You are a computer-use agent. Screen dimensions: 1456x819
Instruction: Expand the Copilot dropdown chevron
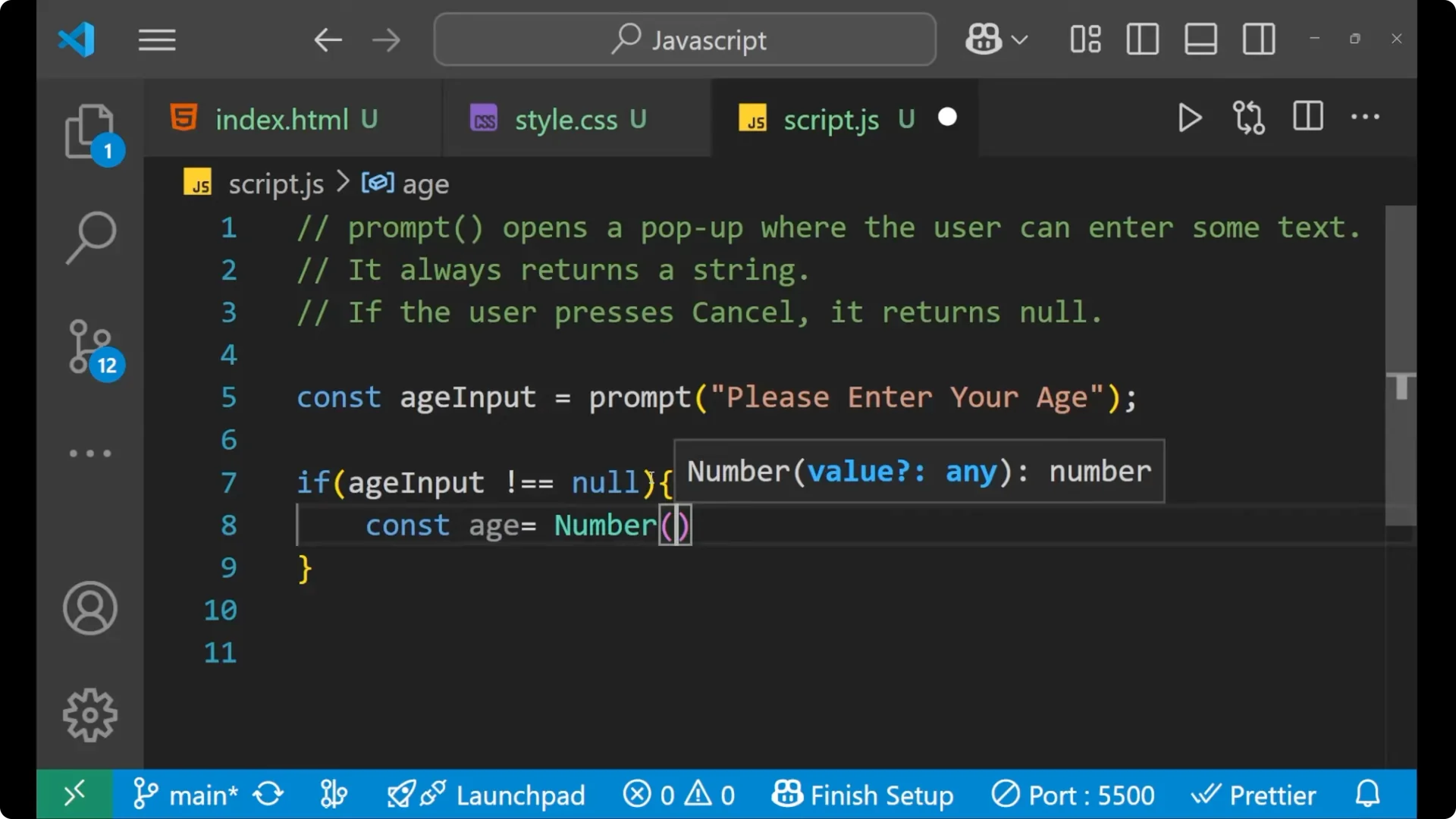pos(1021,39)
